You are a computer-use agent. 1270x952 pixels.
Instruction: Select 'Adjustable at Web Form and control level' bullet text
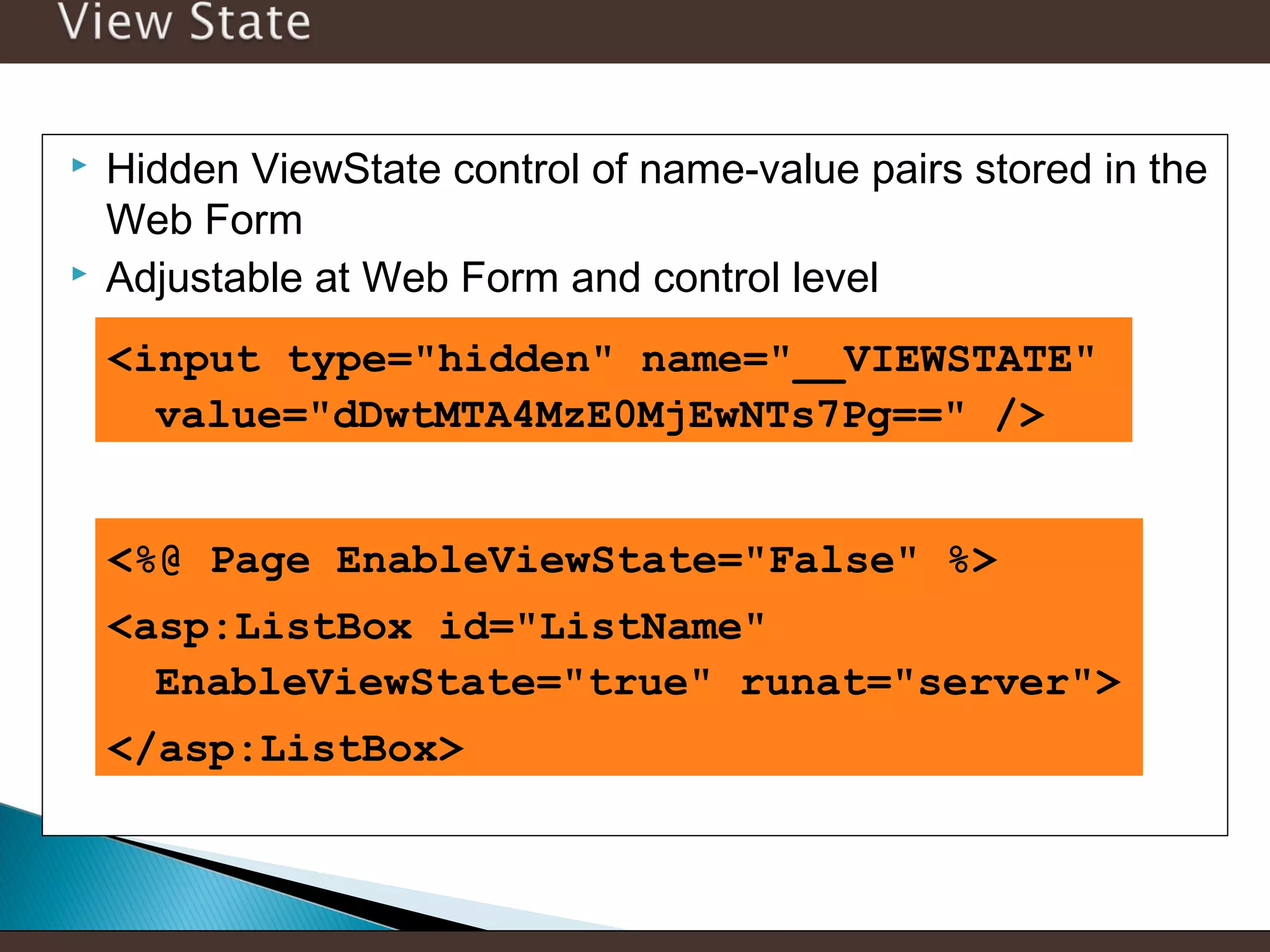[492, 278]
